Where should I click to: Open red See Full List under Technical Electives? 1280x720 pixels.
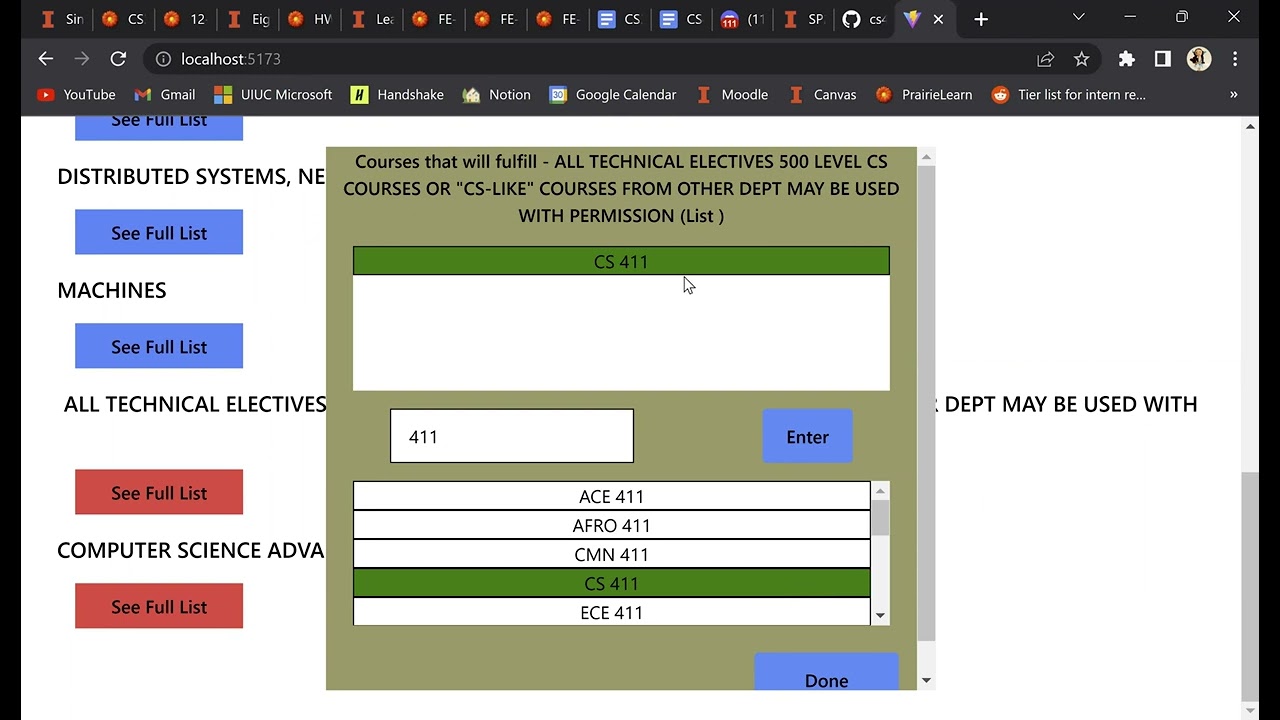159,492
